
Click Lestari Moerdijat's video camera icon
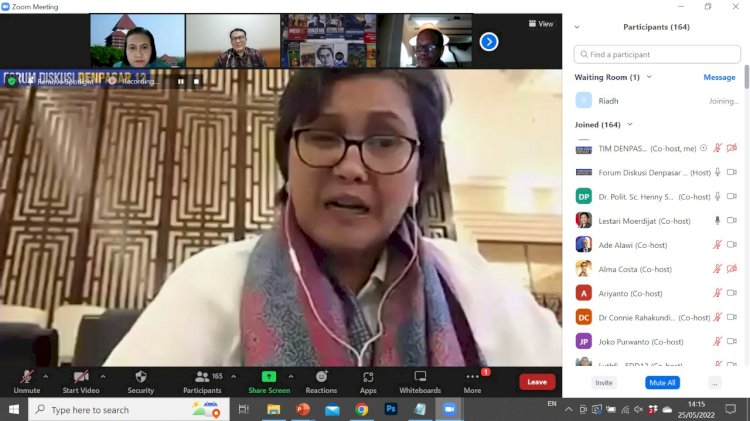pos(732,221)
